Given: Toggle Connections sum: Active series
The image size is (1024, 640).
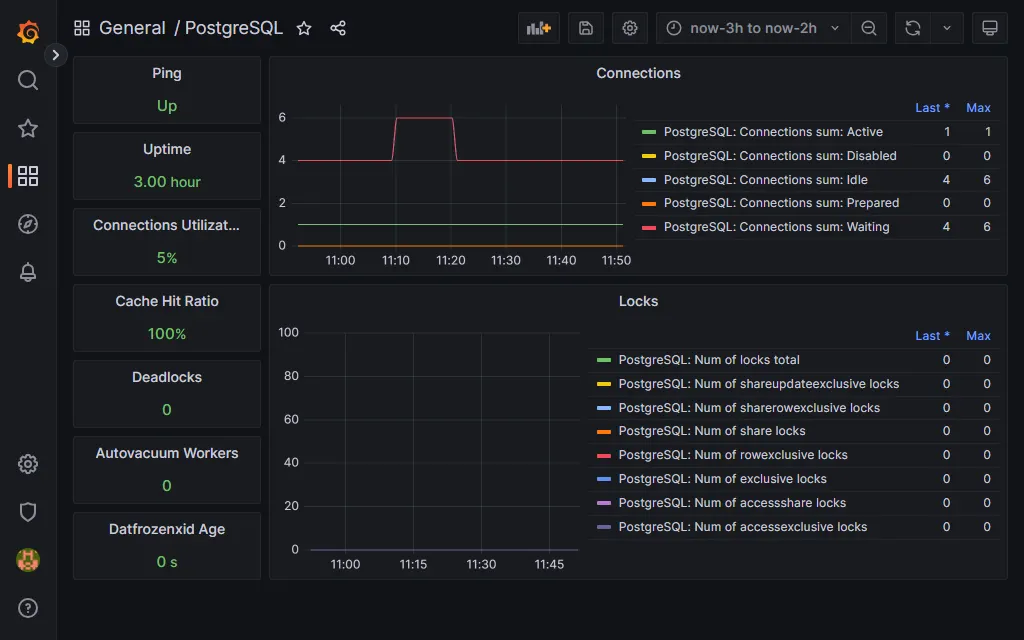Looking at the screenshot, I should 773,132.
